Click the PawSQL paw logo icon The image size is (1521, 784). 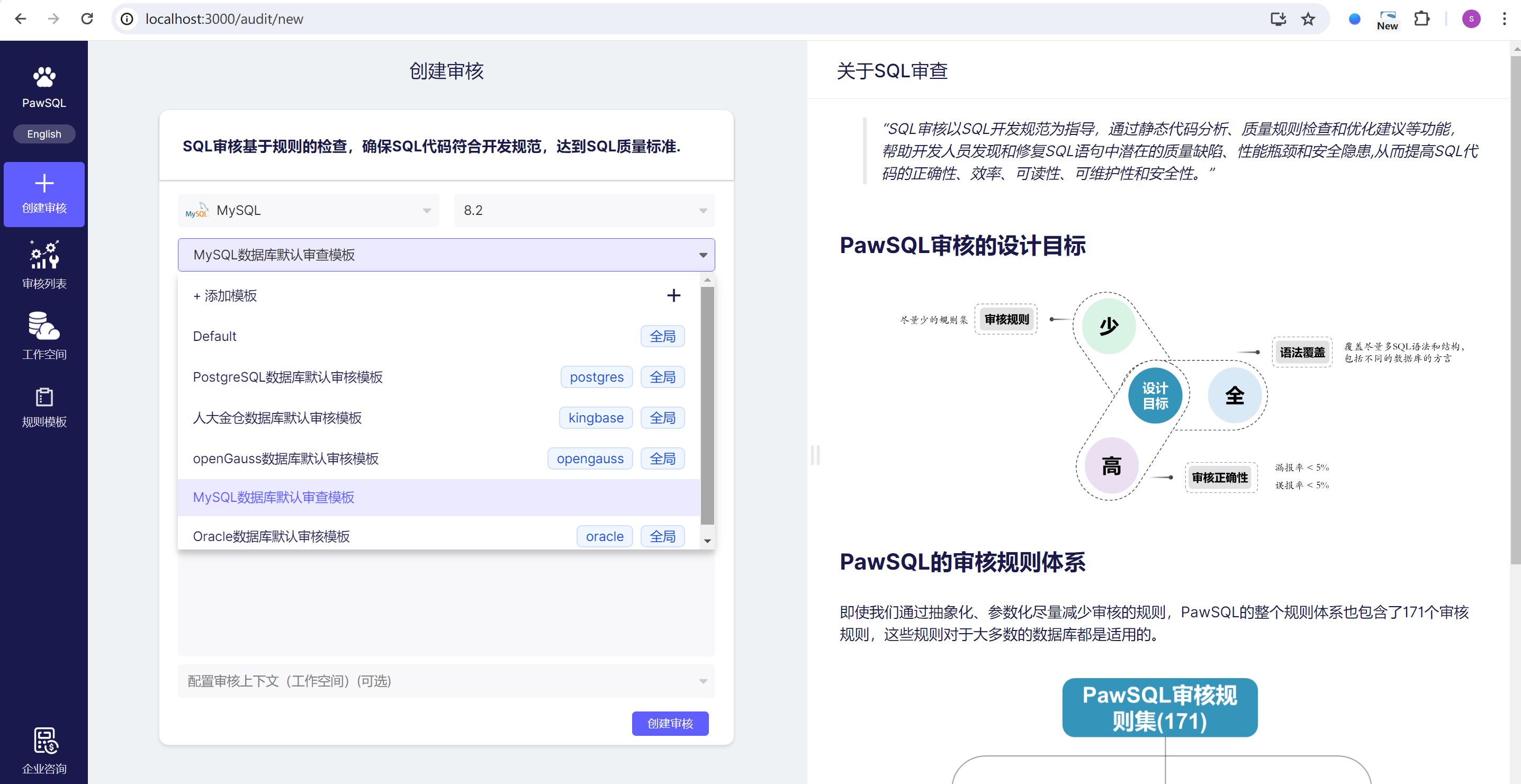[x=44, y=77]
